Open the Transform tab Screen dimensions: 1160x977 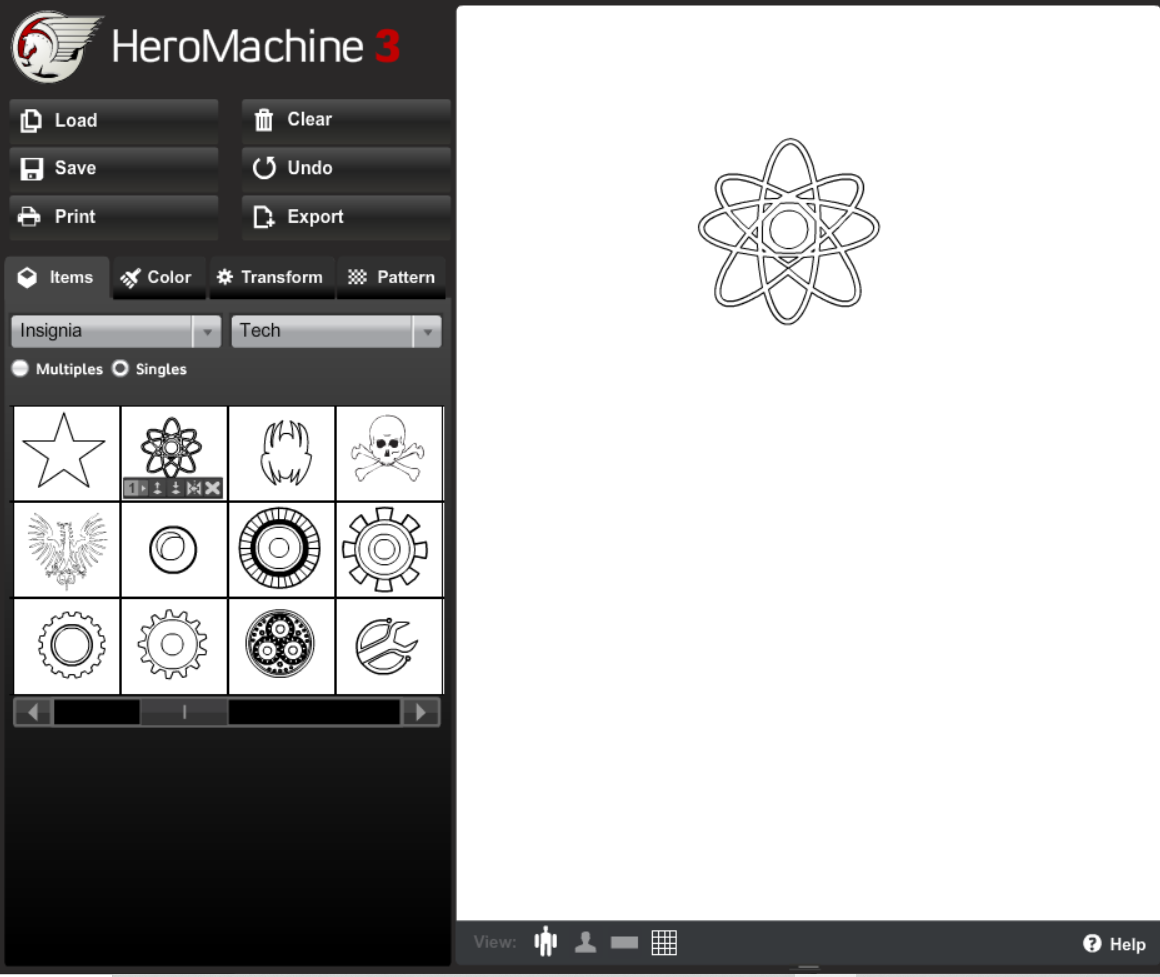pos(270,278)
